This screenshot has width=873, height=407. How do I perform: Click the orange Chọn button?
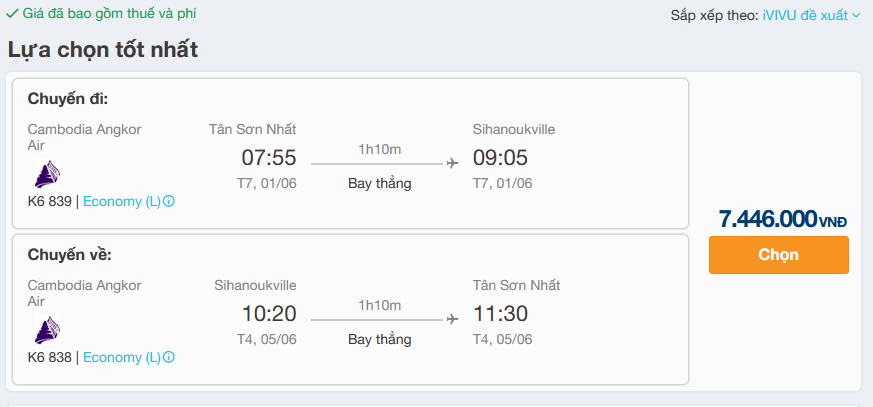(x=778, y=255)
